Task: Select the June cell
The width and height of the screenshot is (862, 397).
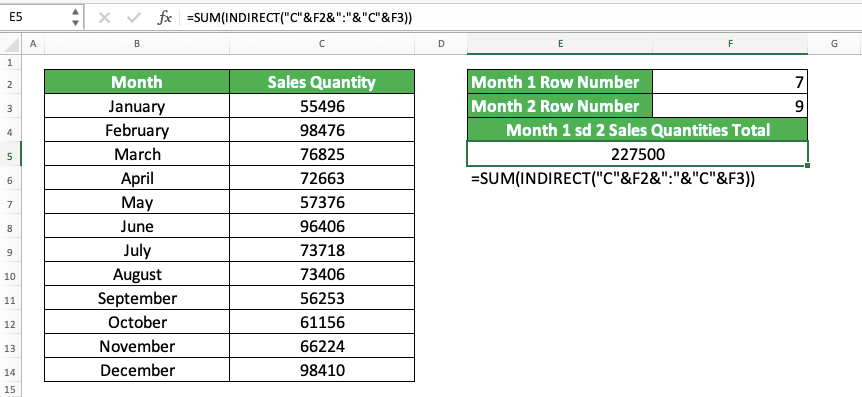Action: pos(137,226)
